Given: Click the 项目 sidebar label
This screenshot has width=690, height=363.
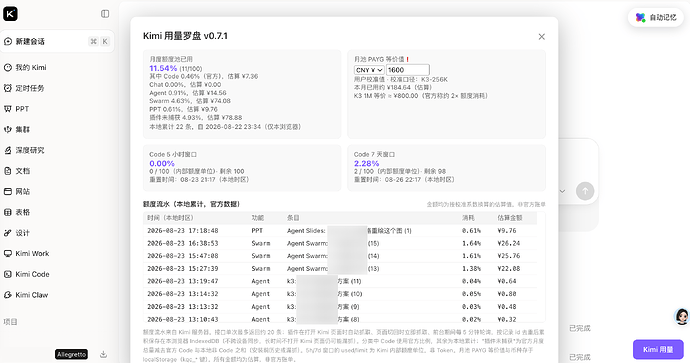Looking at the screenshot, I should point(10,322).
